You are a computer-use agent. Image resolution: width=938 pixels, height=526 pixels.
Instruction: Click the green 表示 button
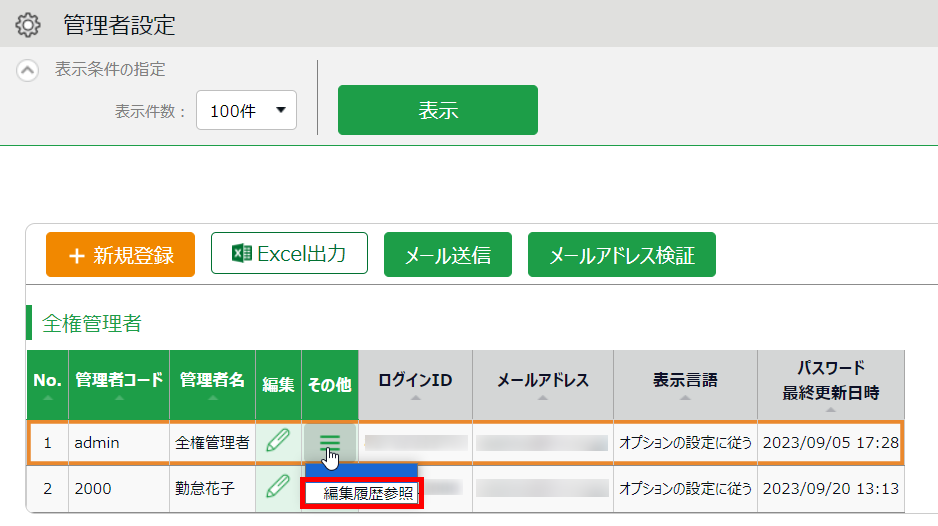coord(437,110)
